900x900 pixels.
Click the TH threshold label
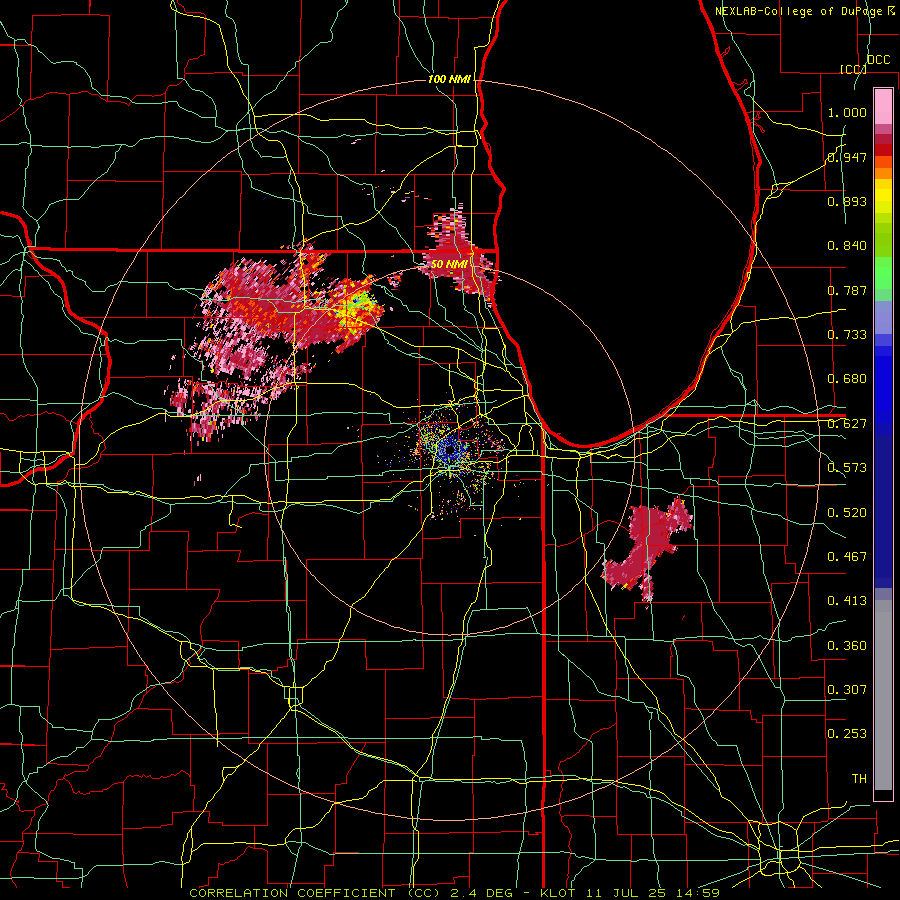click(859, 779)
